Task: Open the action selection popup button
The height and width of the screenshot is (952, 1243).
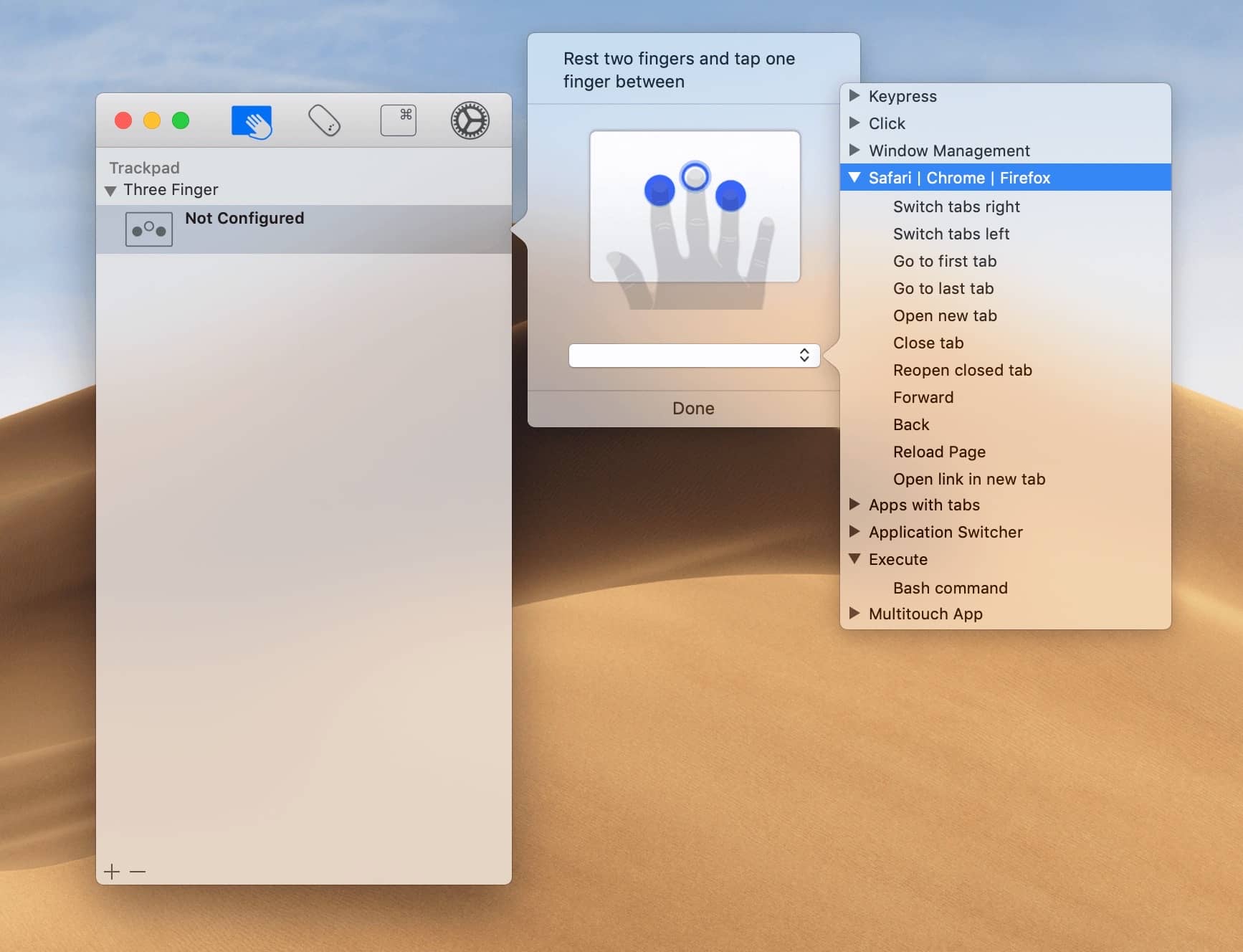Action: point(694,356)
